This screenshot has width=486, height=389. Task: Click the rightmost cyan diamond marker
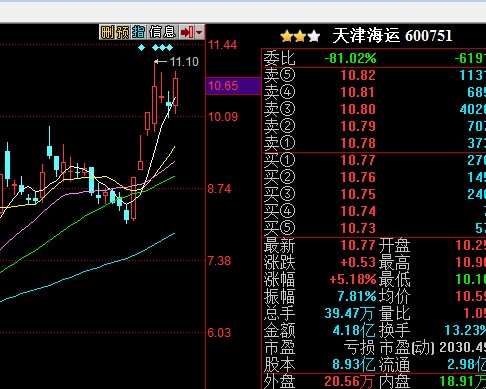click(170, 48)
